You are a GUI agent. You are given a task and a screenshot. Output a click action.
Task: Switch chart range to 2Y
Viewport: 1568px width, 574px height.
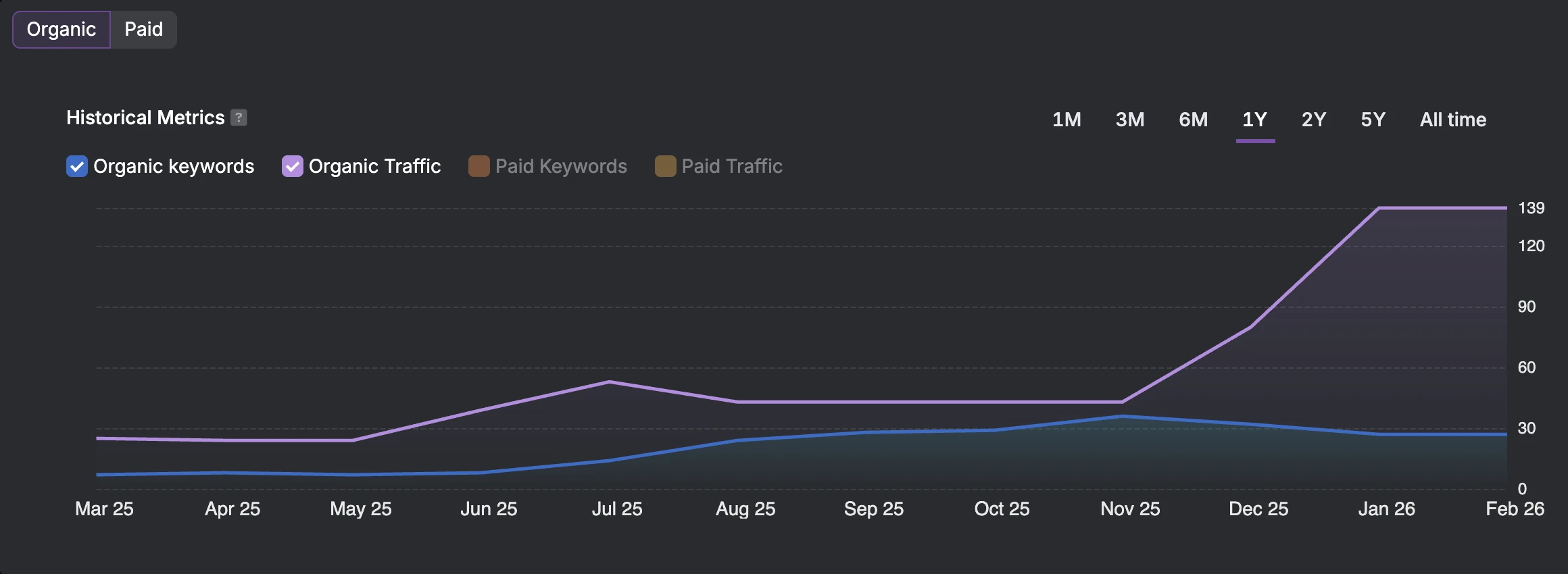pos(1313,120)
